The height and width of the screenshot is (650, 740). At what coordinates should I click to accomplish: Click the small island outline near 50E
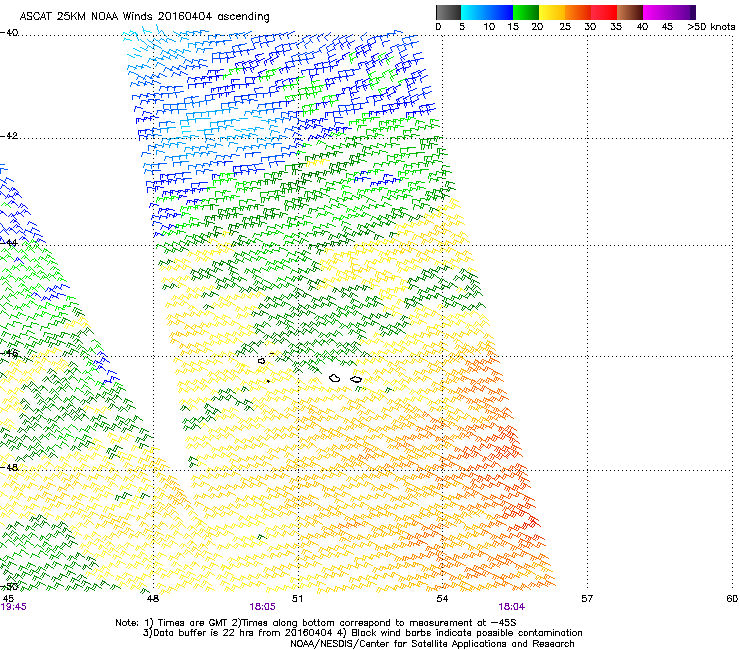261,361
